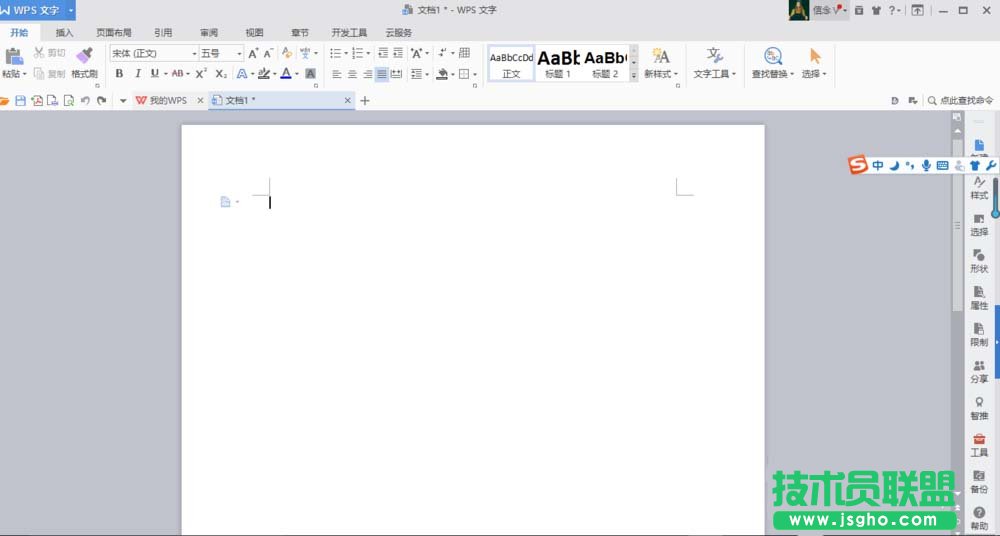Open the Share (分享) sidebar panel
This screenshot has width=1000, height=536.
979,372
